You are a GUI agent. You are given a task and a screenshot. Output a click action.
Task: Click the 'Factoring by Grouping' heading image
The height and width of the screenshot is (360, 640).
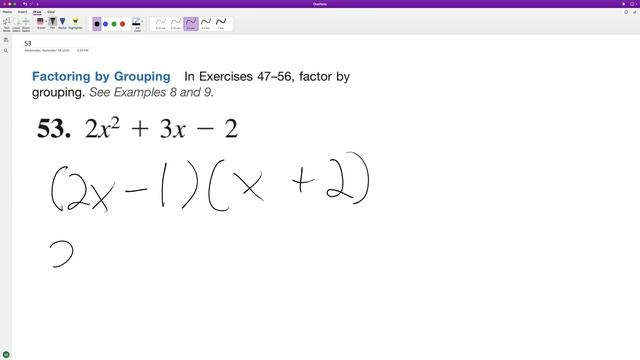pyautogui.click(x=101, y=76)
